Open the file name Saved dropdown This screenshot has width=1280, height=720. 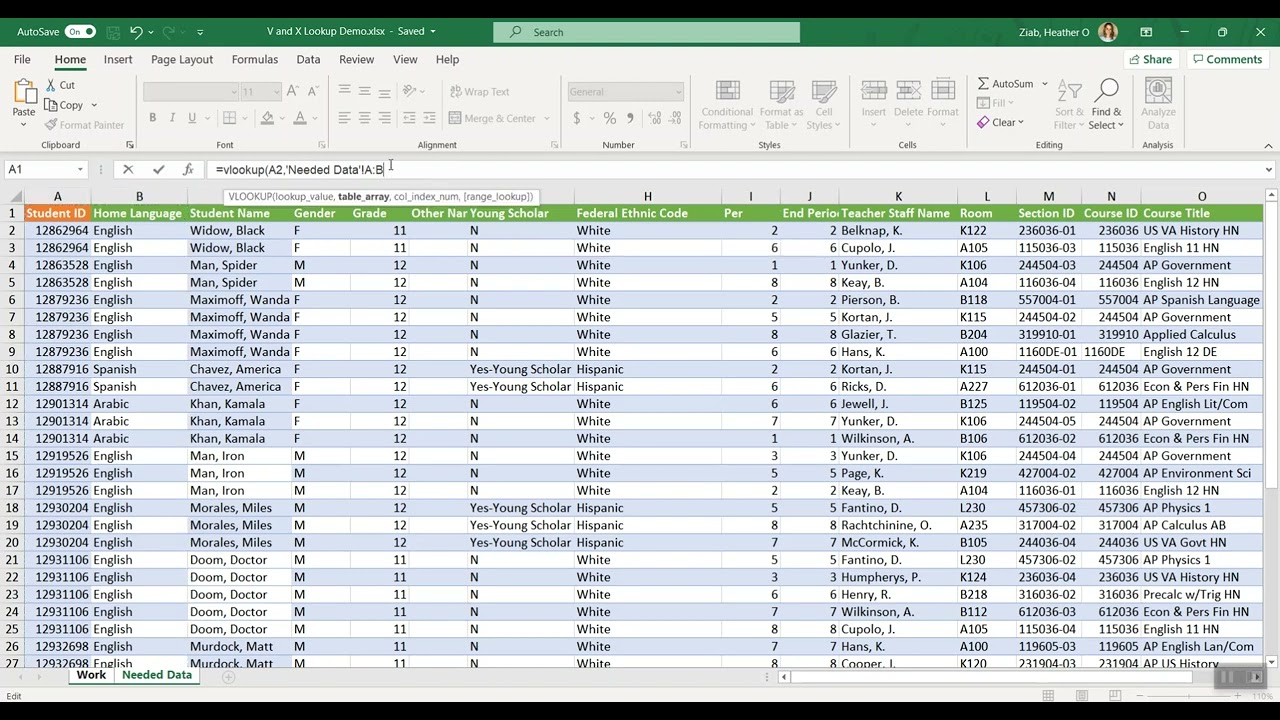pos(433,32)
